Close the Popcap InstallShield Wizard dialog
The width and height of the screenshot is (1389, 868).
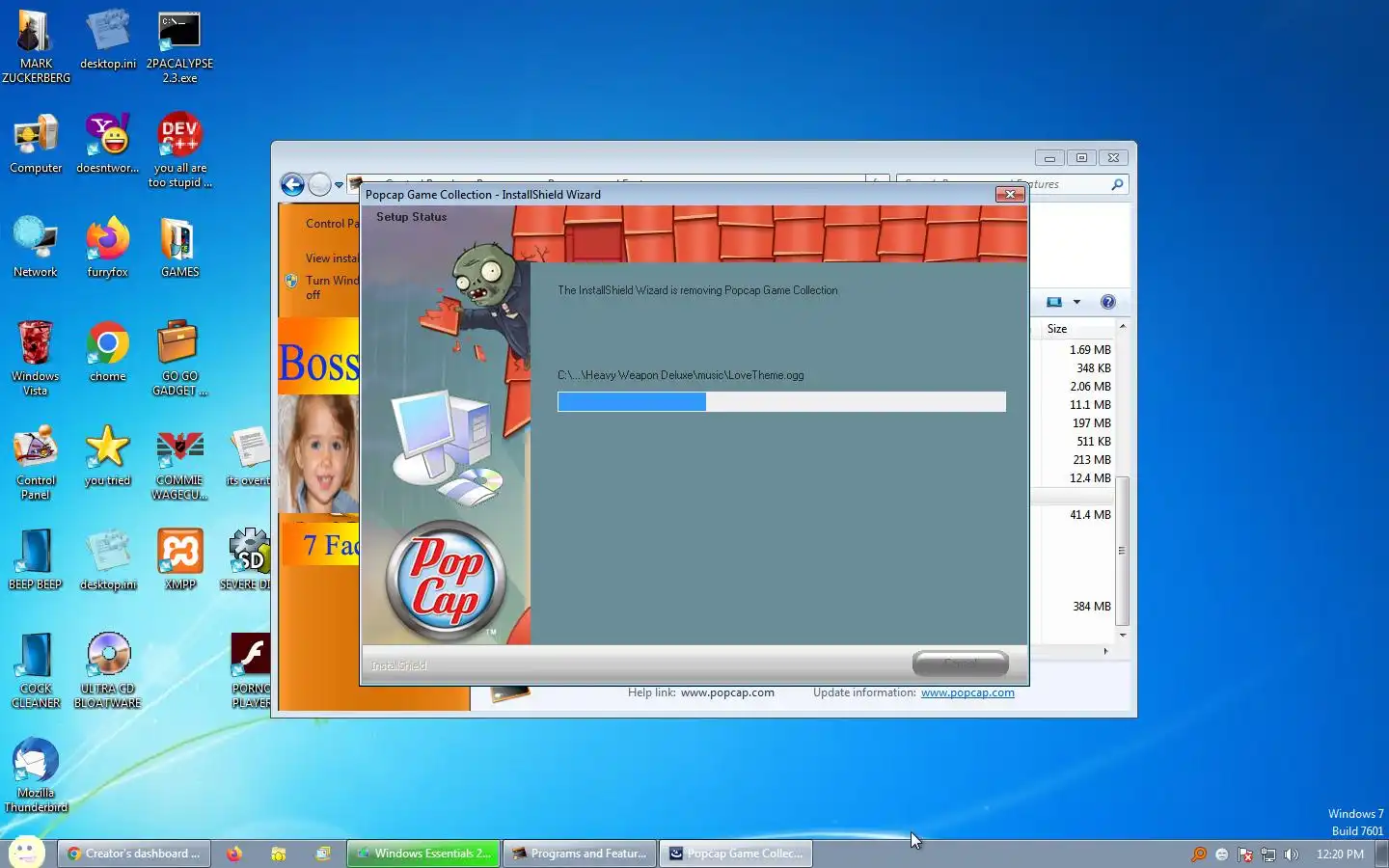click(x=1010, y=194)
